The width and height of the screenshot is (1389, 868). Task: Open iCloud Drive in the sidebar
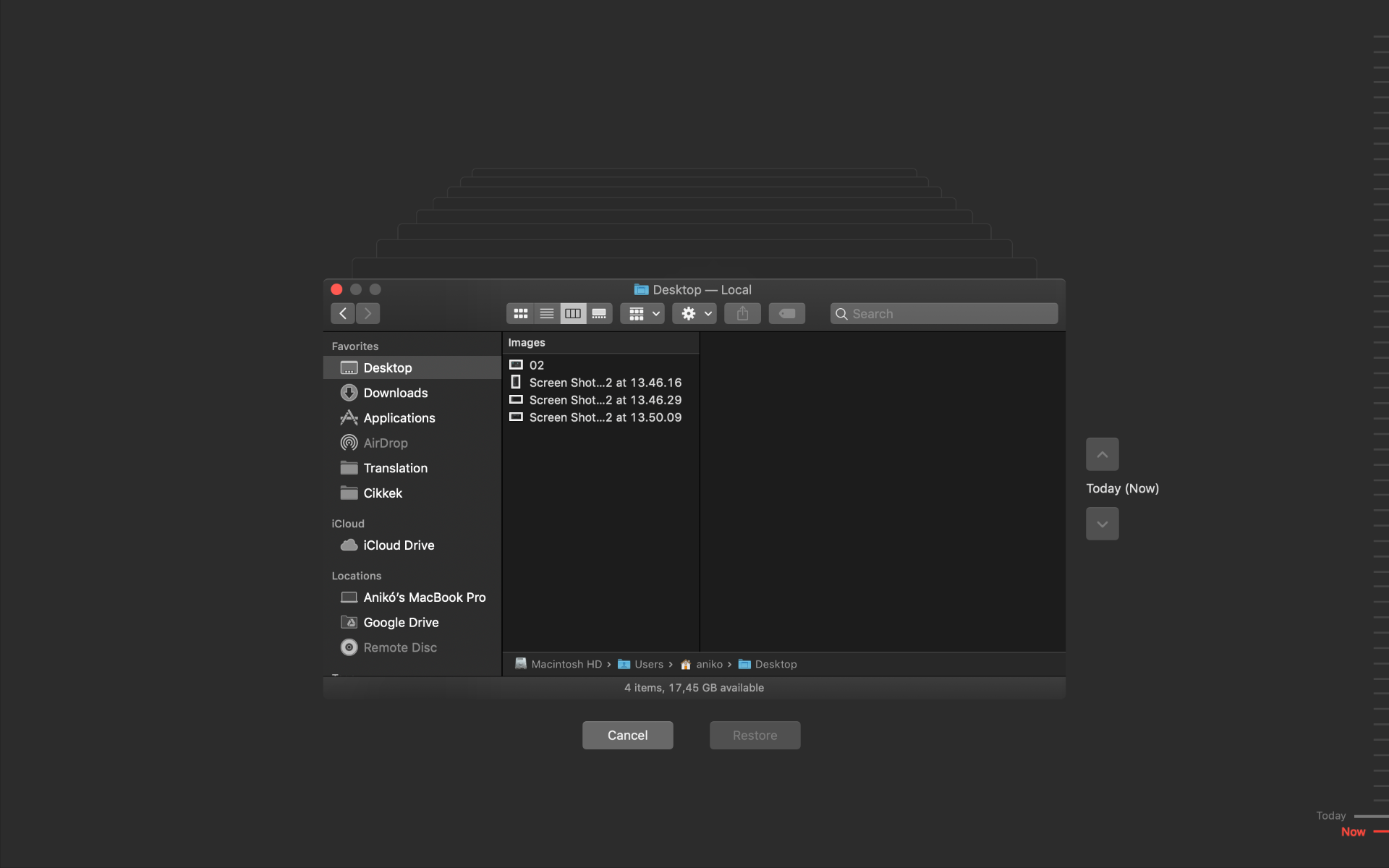(x=399, y=545)
